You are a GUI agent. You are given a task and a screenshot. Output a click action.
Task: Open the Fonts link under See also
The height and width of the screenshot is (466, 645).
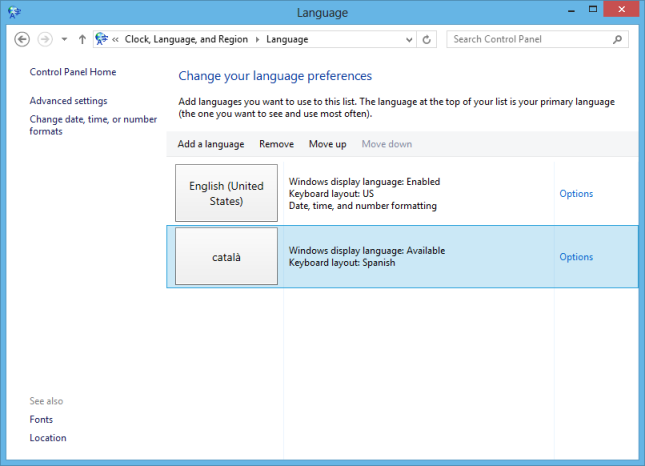[41, 420]
